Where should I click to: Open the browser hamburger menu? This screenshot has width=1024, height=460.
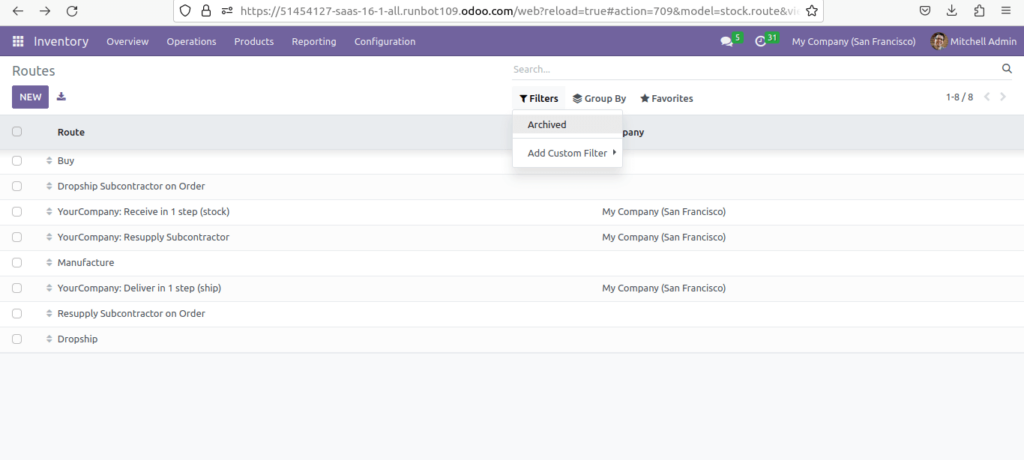coord(1006,10)
